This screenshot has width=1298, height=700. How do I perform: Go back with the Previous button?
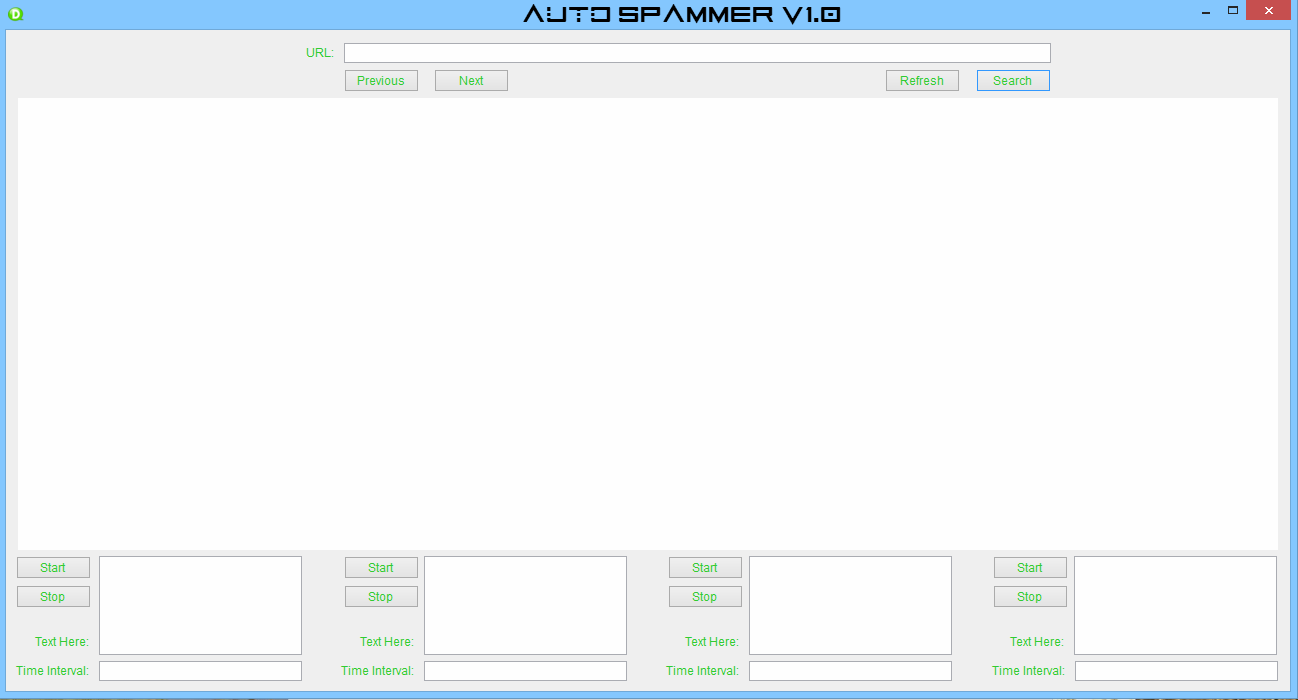(x=381, y=81)
